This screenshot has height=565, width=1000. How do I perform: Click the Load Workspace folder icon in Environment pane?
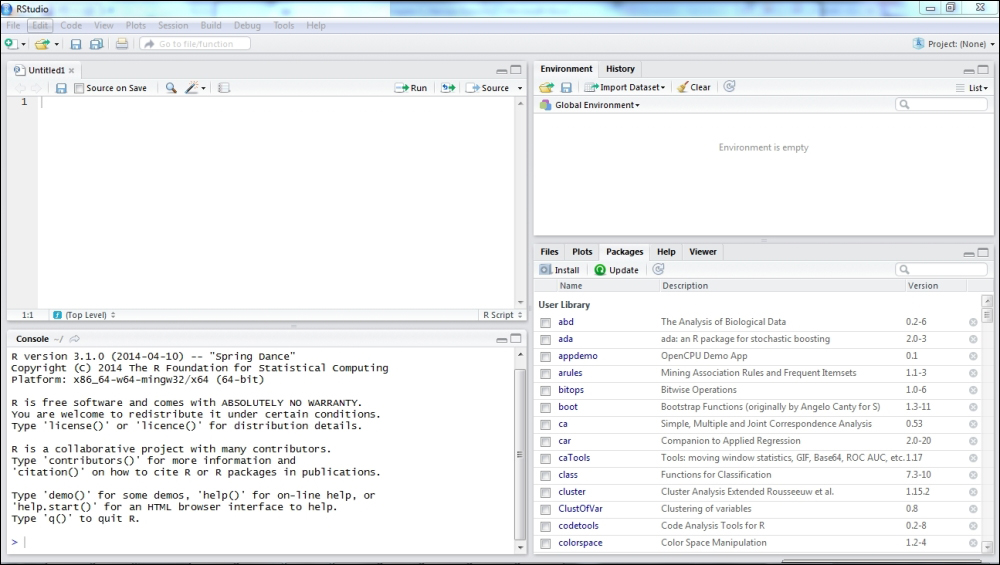547,87
